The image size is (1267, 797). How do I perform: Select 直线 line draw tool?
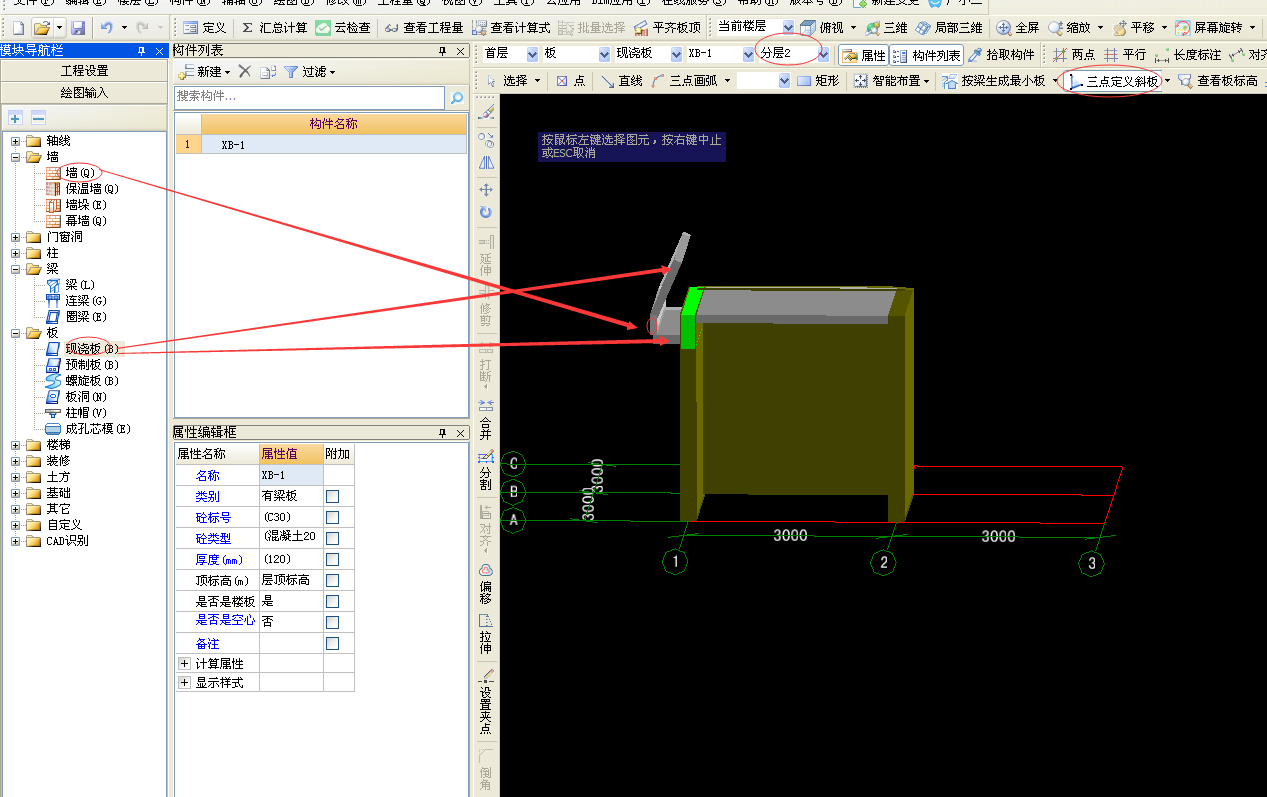tap(621, 81)
